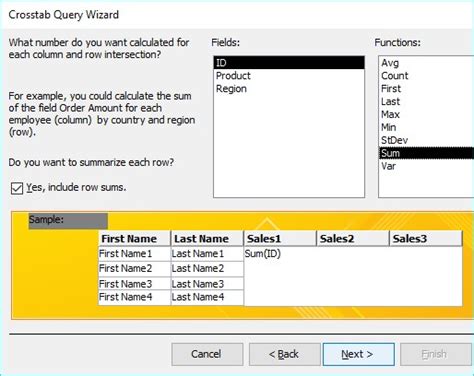Click the First Name sample column header
Viewport: 474px width, 376px height.
point(134,239)
